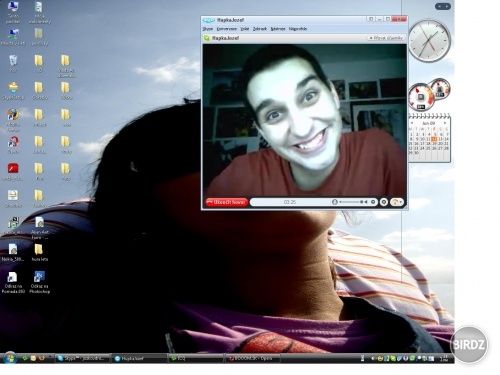Click the call duration timer 03:25

[290, 202]
